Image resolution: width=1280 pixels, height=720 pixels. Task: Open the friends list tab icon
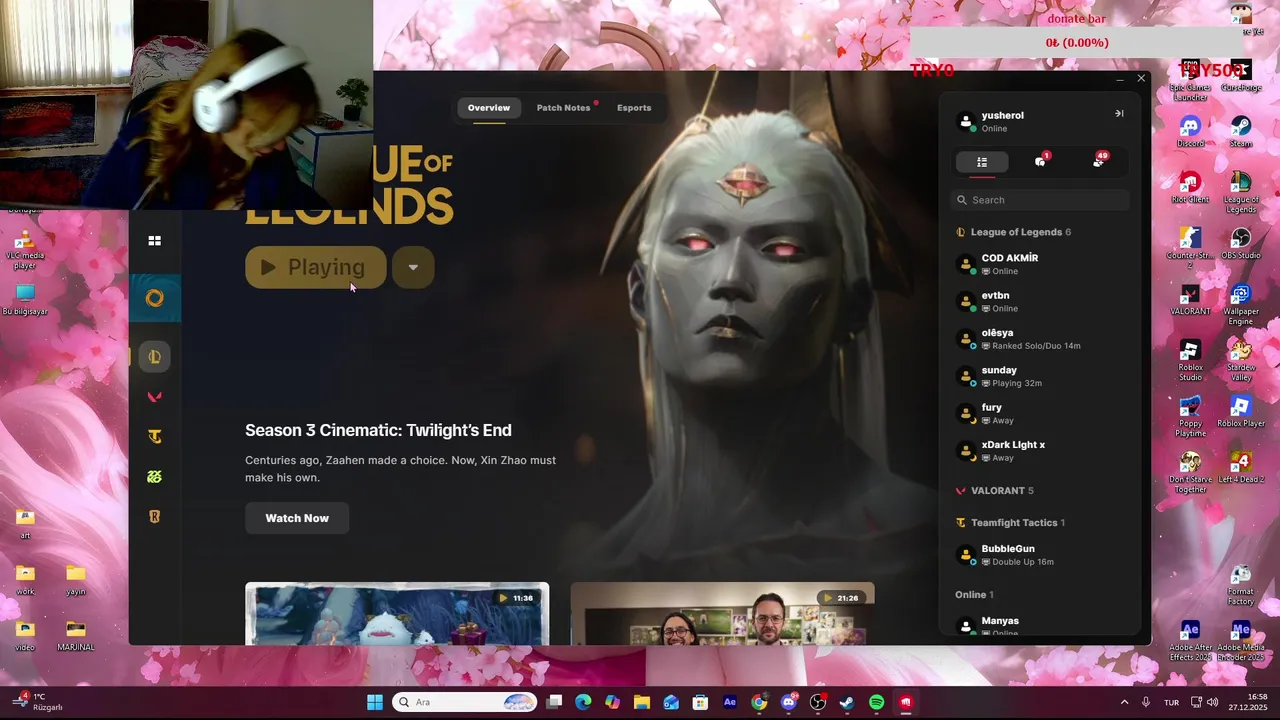tap(982, 162)
